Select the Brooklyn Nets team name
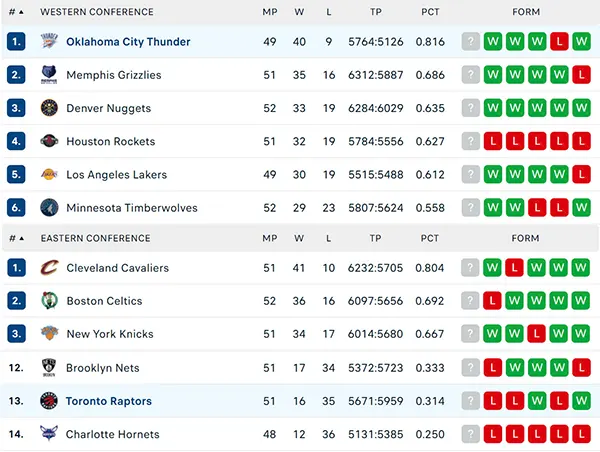 (103, 368)
